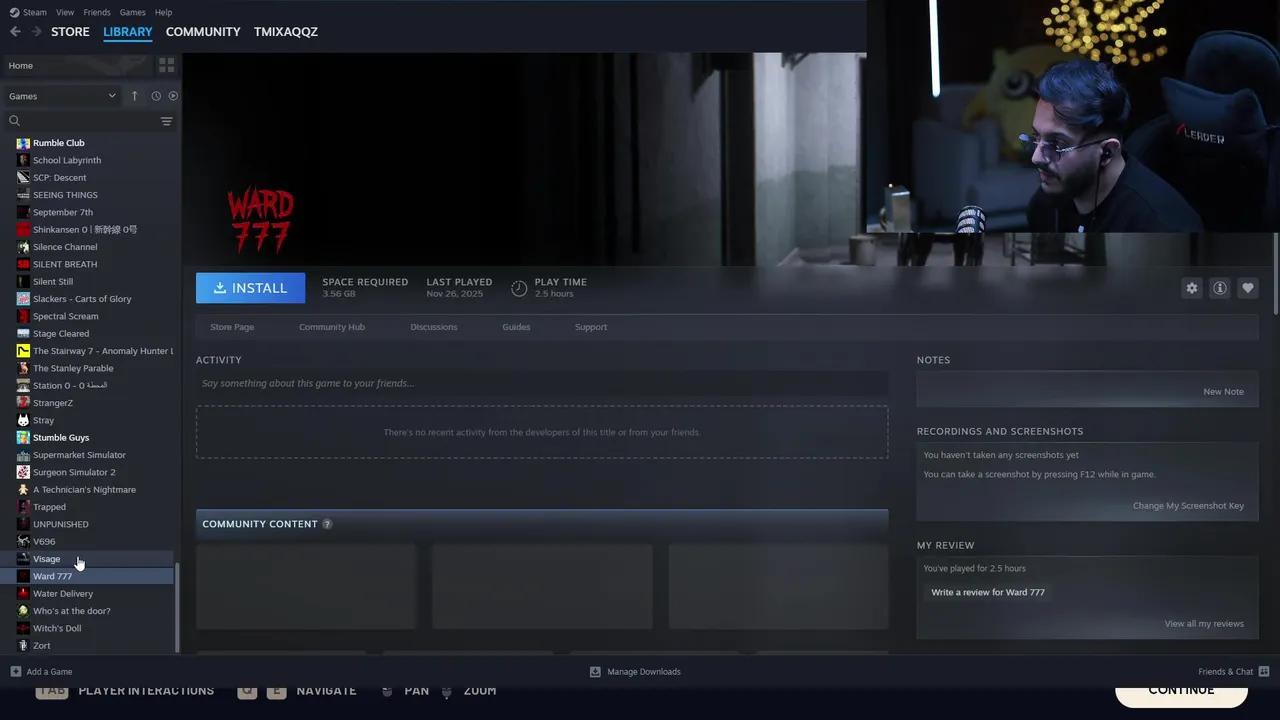The image size is (1280, 720).
Task: Select V696 in the library
Action: (44, 542)
